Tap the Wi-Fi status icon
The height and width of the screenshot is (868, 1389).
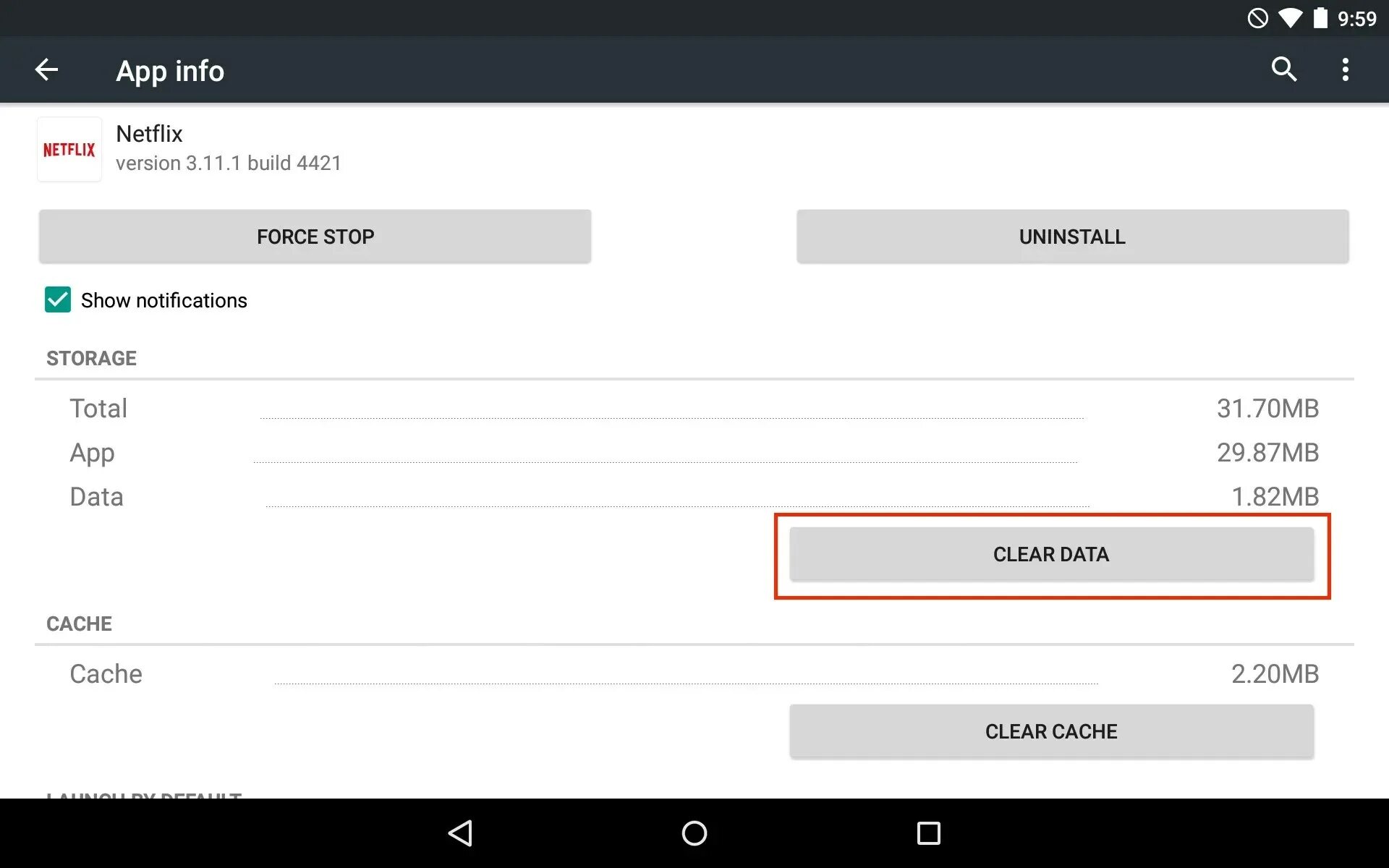tap(1290, 18)
